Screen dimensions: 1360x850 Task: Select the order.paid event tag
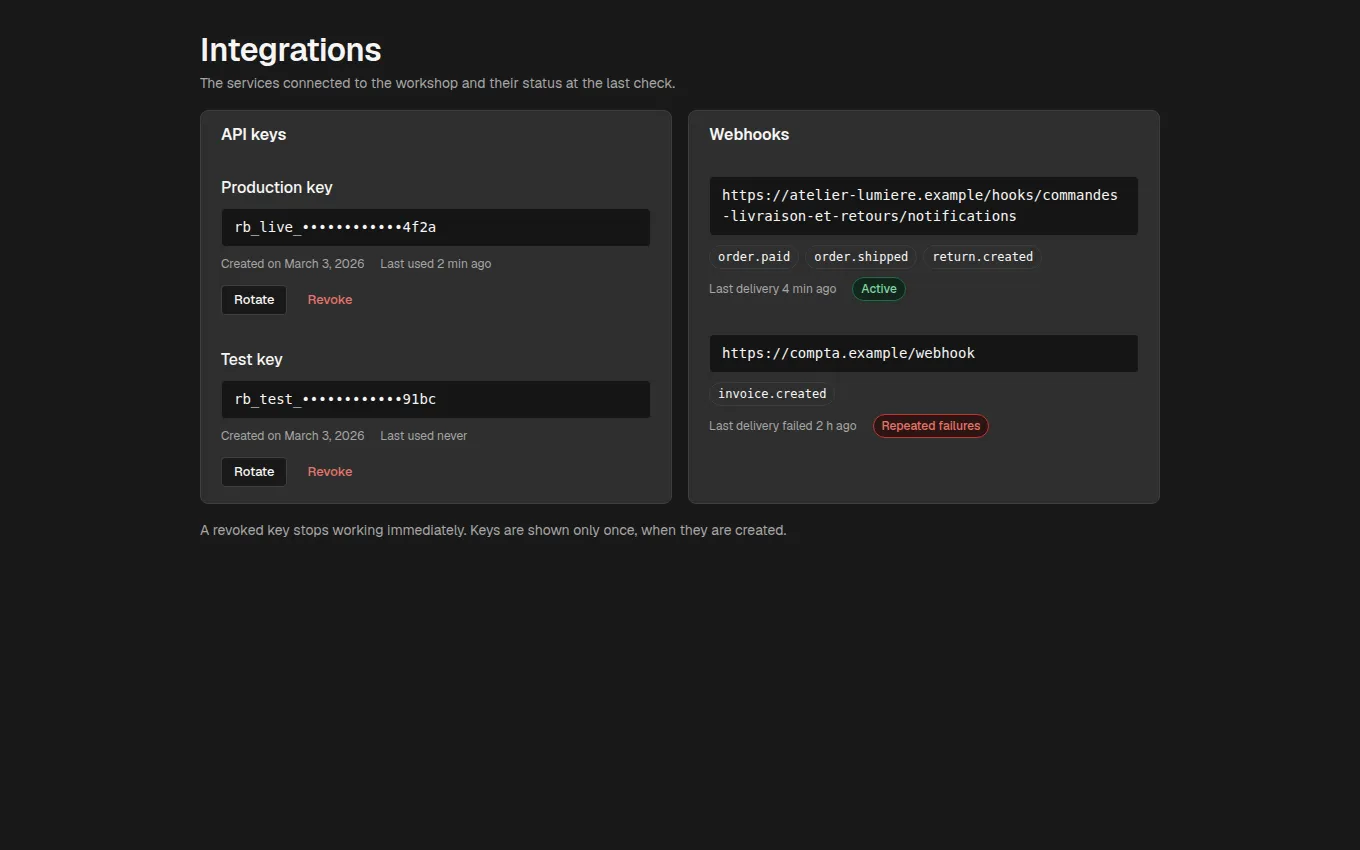tap(754, 257)
